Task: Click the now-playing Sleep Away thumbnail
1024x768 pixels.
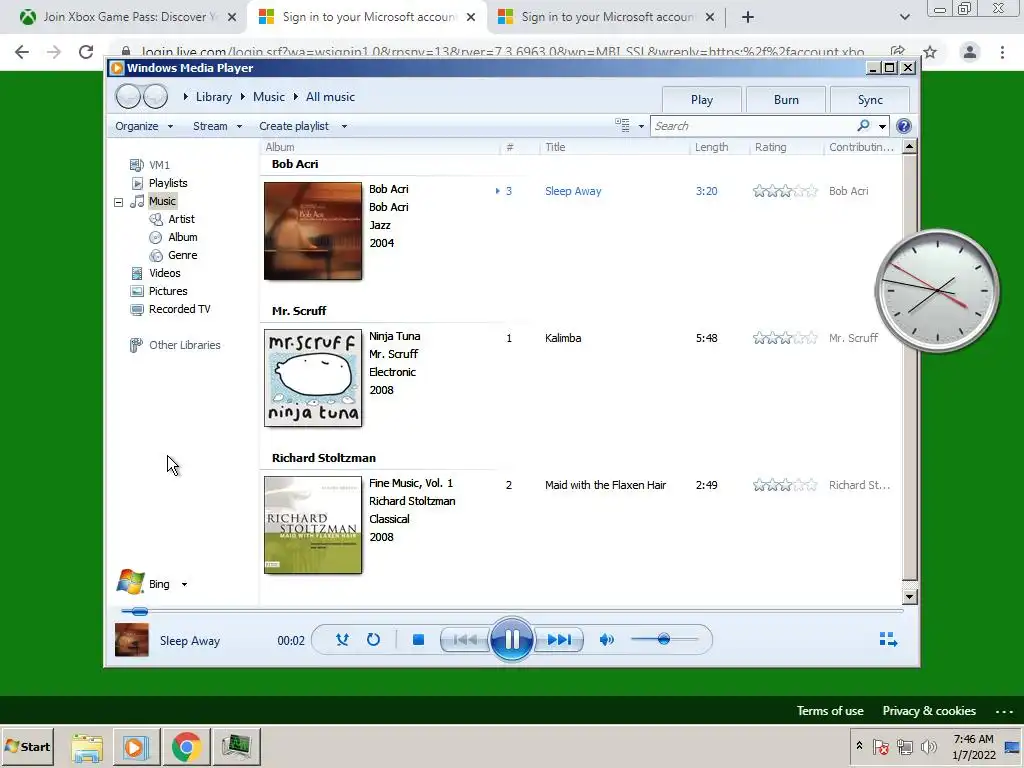Action: point(132,640)
